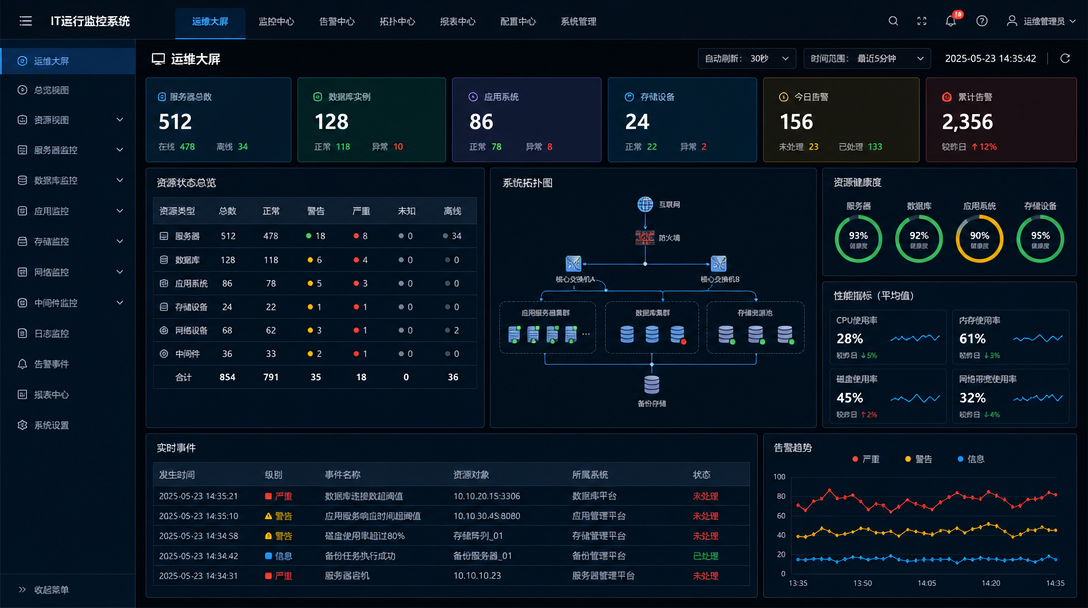The width and height of the screenshot is (1088, 608).
Task: Switch to the 拓扑中心 tab
Action: [x=397, y=22]
